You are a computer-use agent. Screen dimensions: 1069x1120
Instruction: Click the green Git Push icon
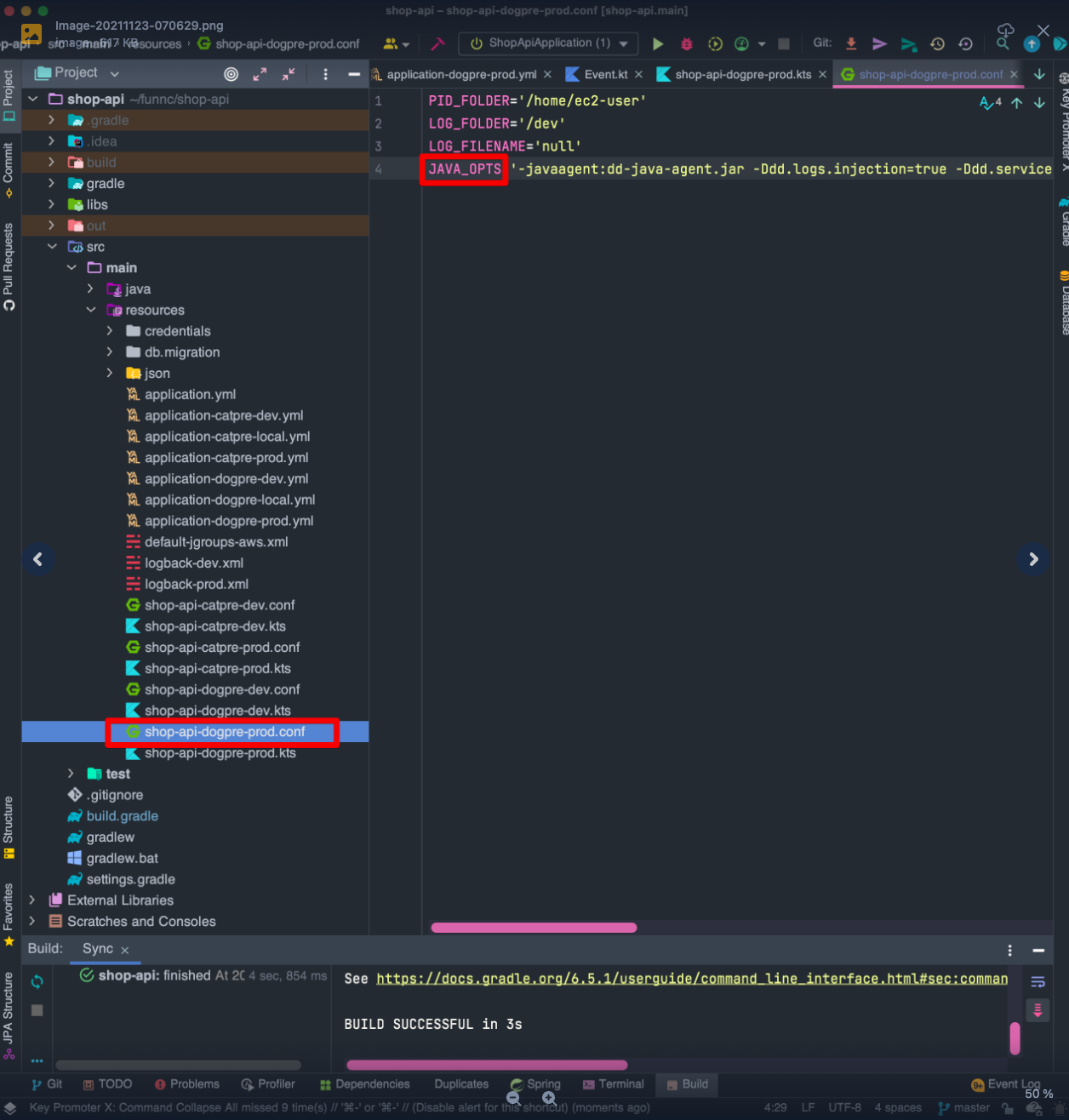coord(909,44)
